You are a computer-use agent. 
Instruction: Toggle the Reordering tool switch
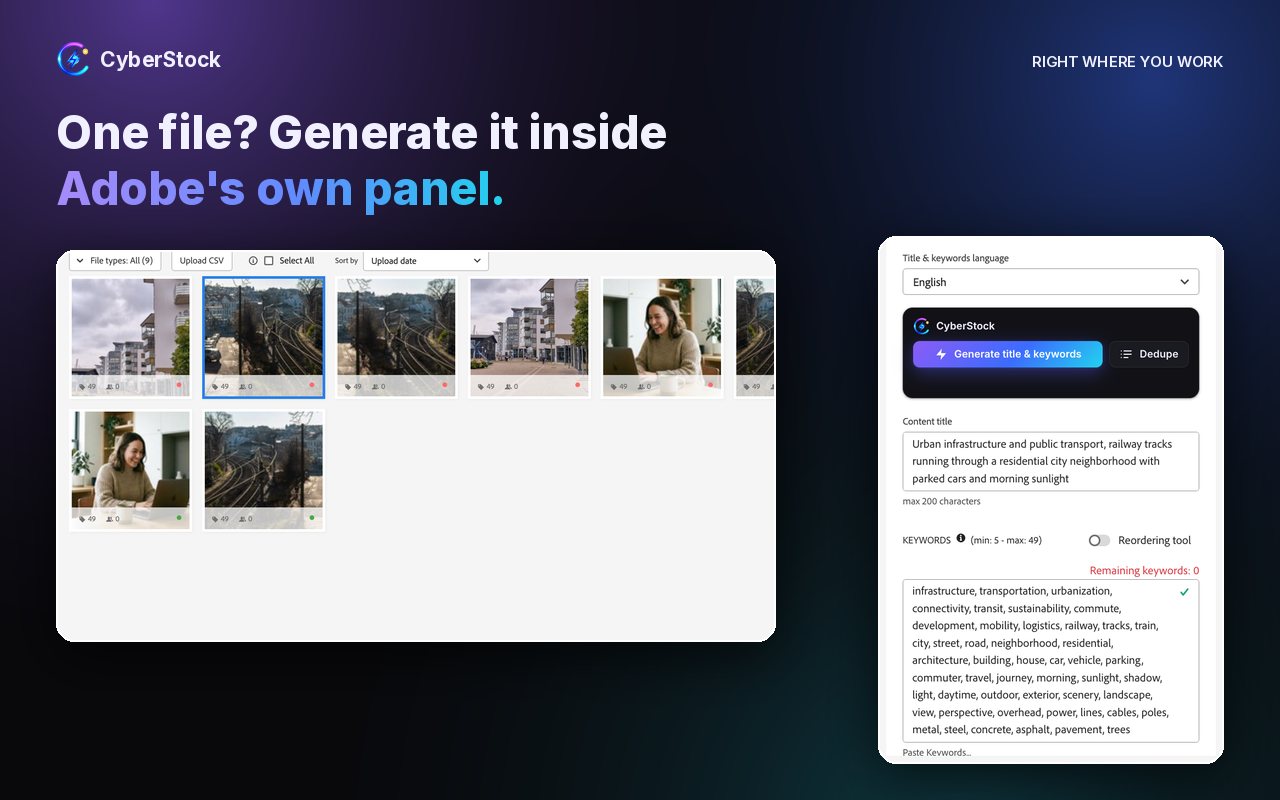pos(1099,540)
